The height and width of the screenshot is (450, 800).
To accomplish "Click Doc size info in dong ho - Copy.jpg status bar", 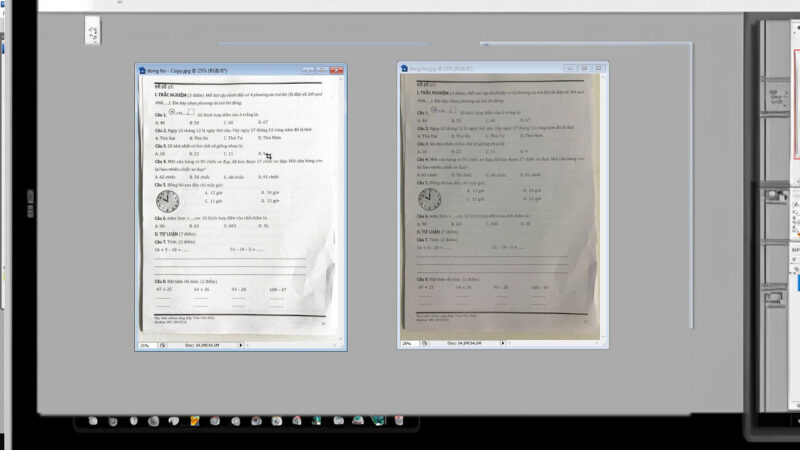I will point(200,344).
